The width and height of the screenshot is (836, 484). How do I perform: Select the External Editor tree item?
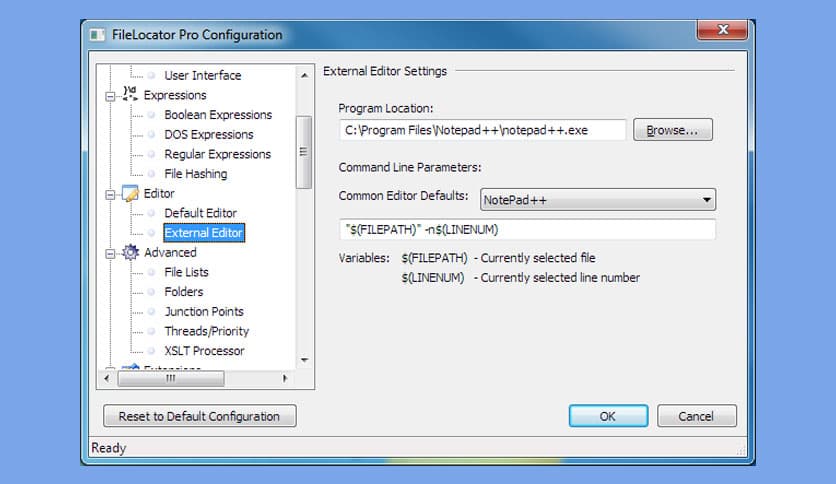point(204,233)
